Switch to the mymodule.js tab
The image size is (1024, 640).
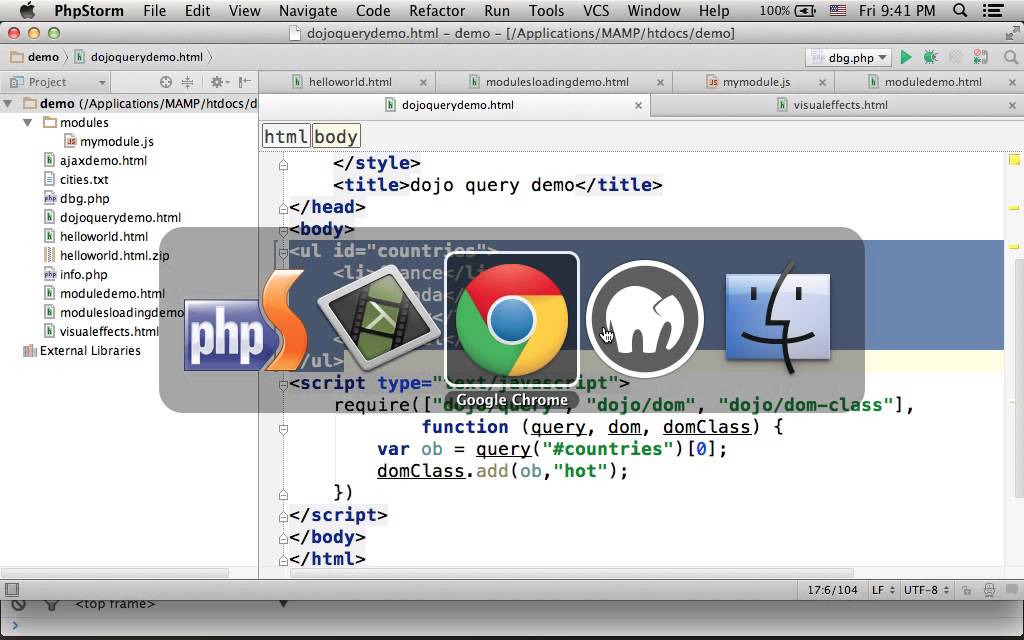[756, 82]
